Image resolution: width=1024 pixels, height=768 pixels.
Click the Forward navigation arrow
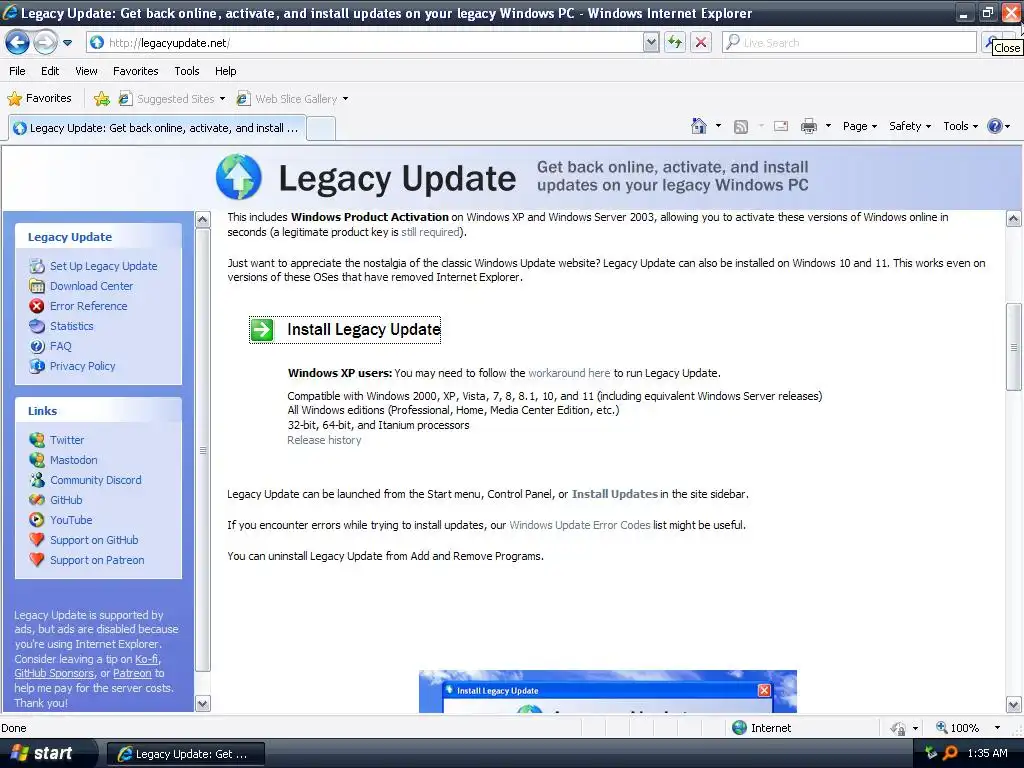tap(44, 43)
